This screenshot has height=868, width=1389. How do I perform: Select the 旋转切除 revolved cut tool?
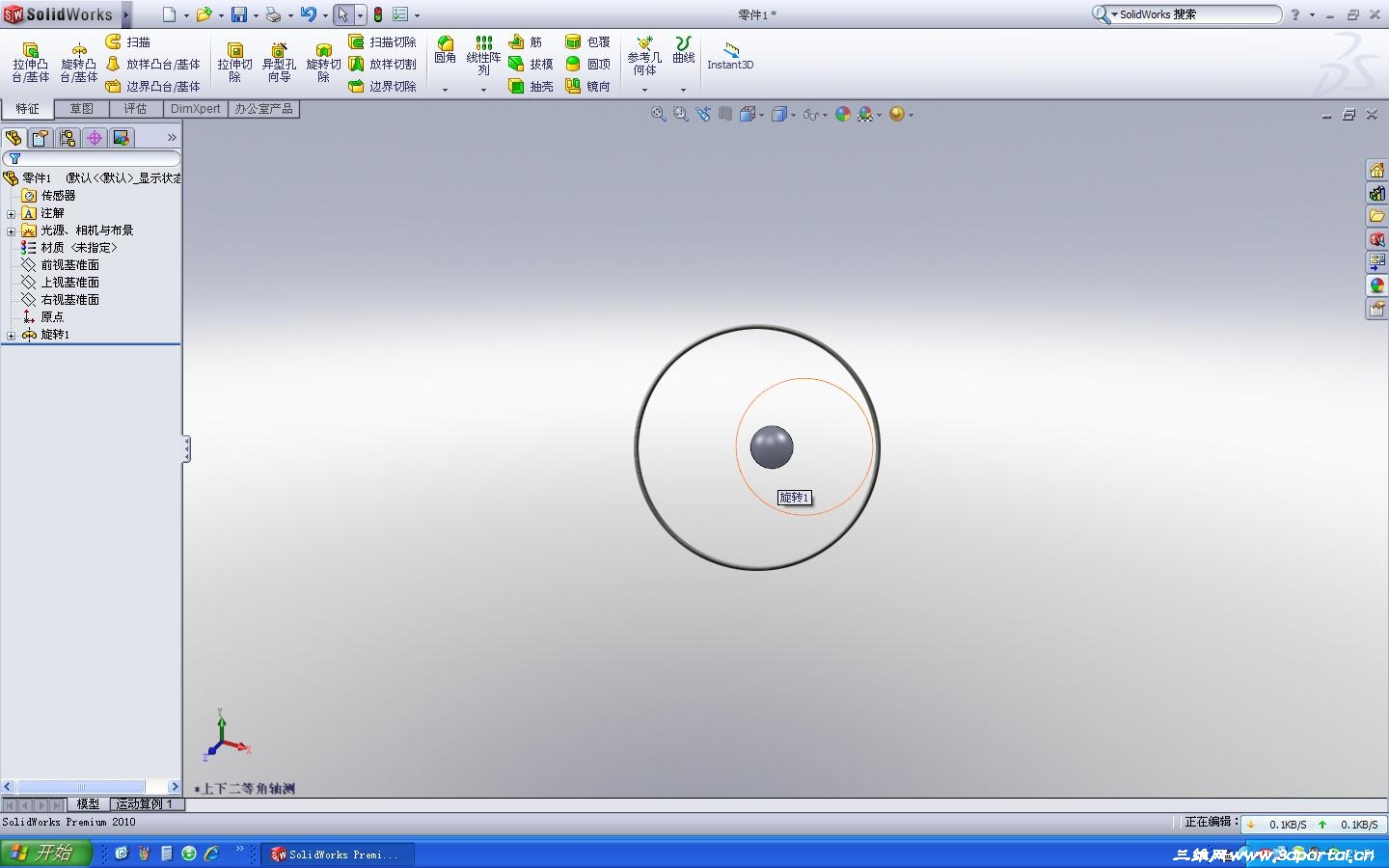(323, 62)
